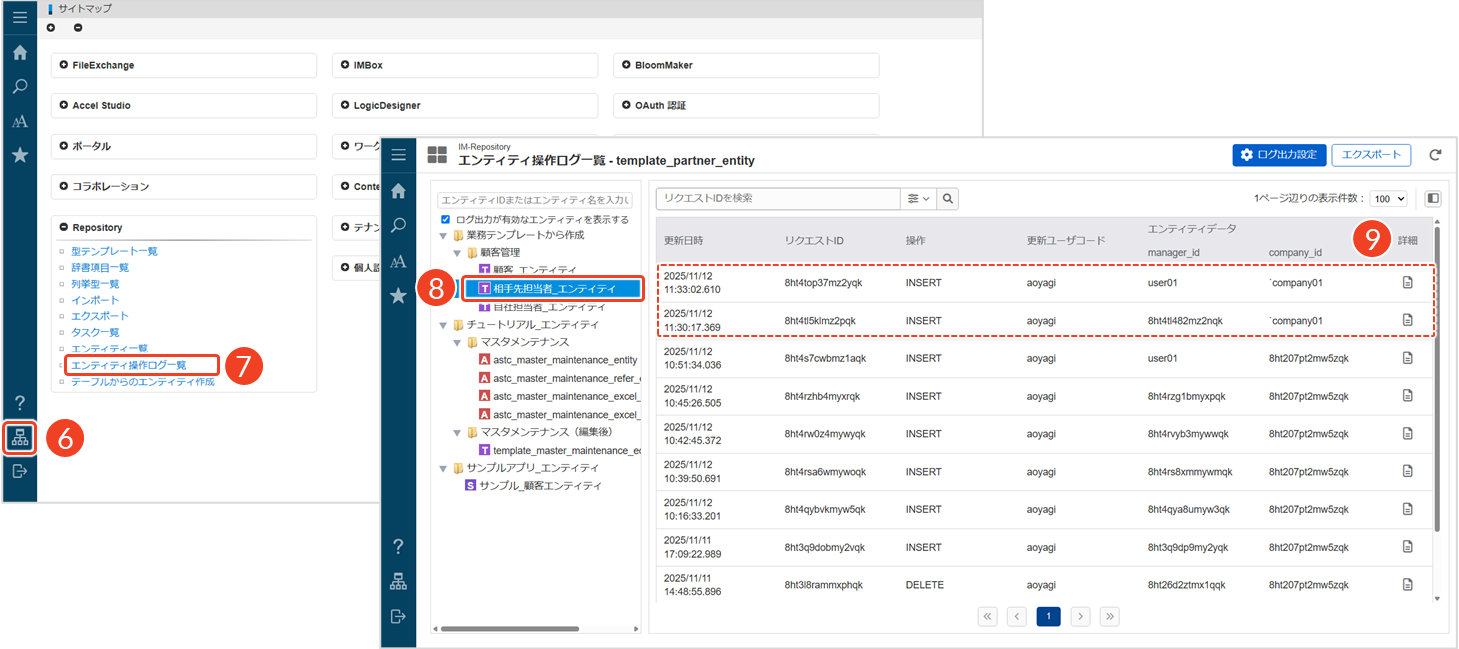Click the ログ出力設定 button
The height and width of the screenshot is (649, 1459).
[x=1279, y=155]
